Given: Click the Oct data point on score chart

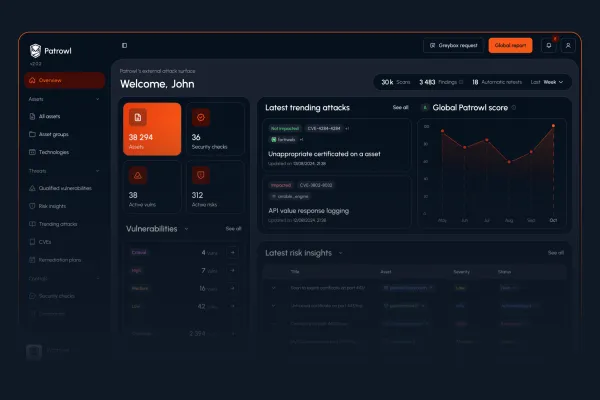Looking at the screenshot, I should tap(553, 126).
